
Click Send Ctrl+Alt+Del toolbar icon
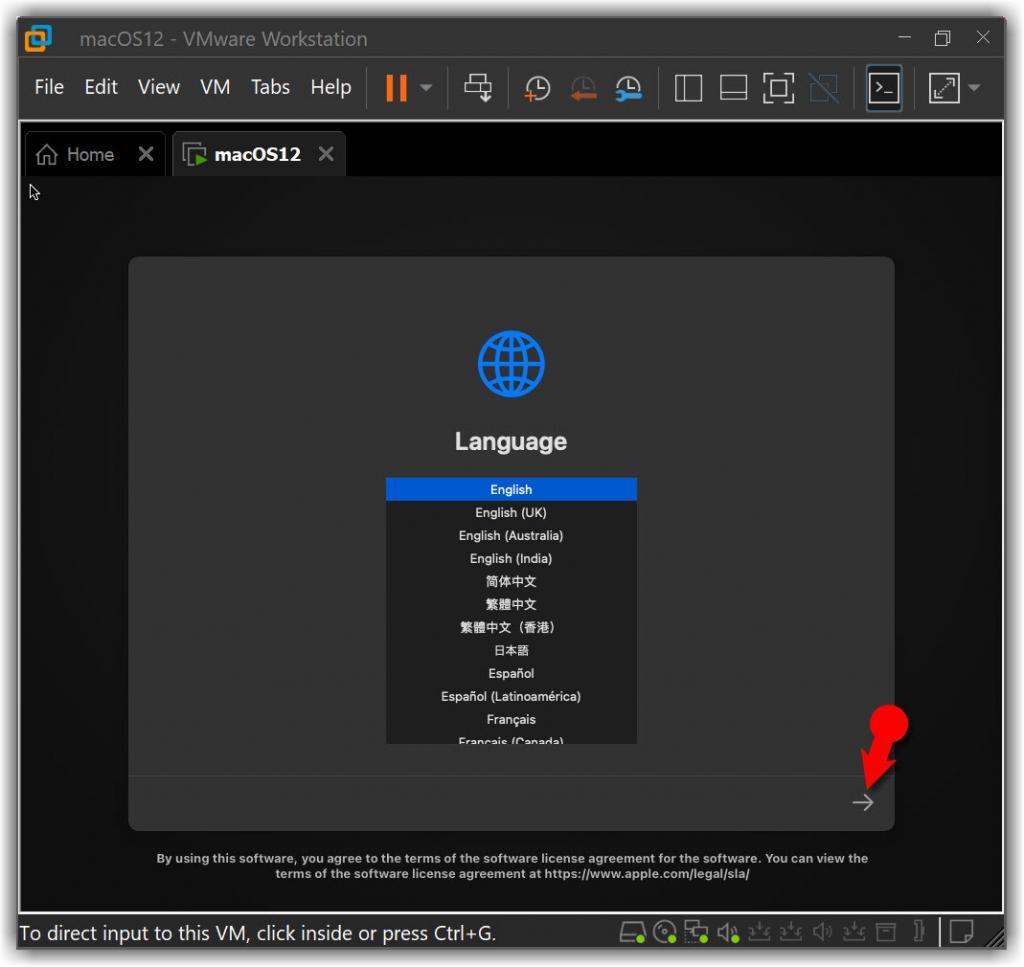(478, 88)
